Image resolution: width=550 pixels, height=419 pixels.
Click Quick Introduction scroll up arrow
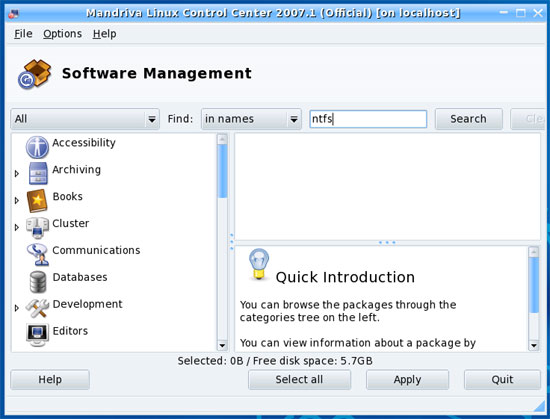tap(534, 252)
